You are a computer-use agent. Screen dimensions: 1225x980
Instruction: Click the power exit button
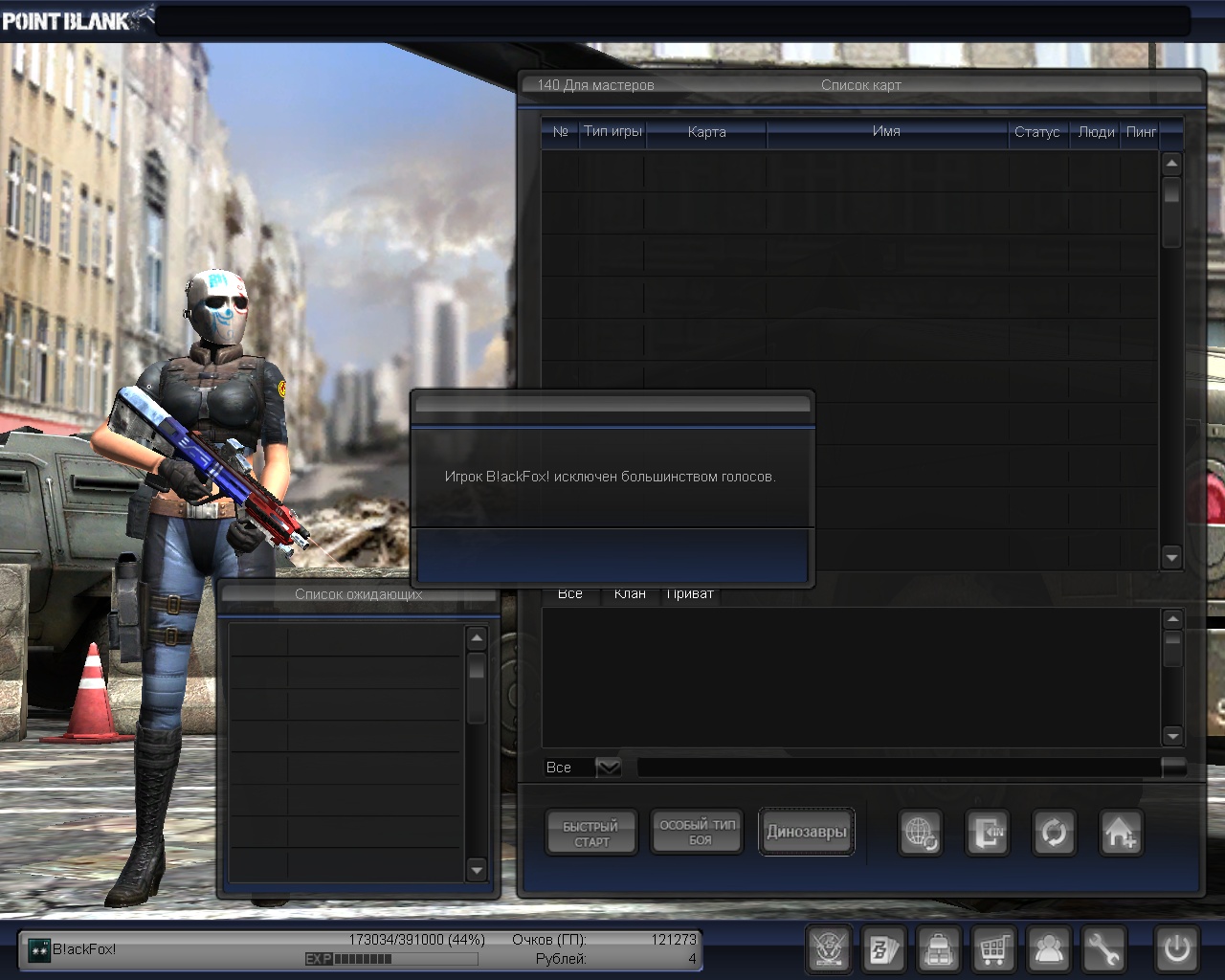[x=1176, y=949]
